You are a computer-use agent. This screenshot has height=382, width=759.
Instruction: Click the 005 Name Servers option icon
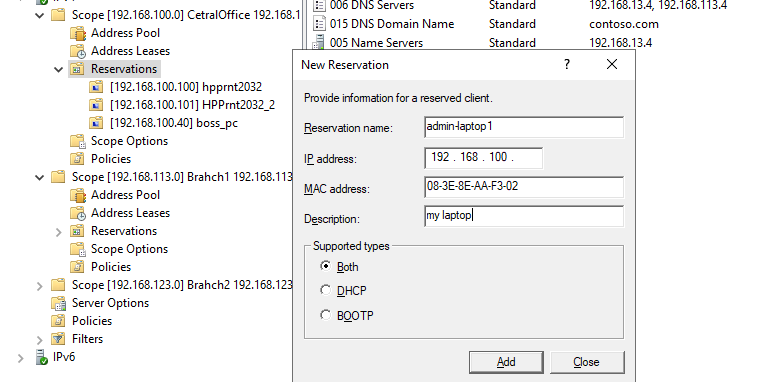pyautogui.click(x=319, y=42)
